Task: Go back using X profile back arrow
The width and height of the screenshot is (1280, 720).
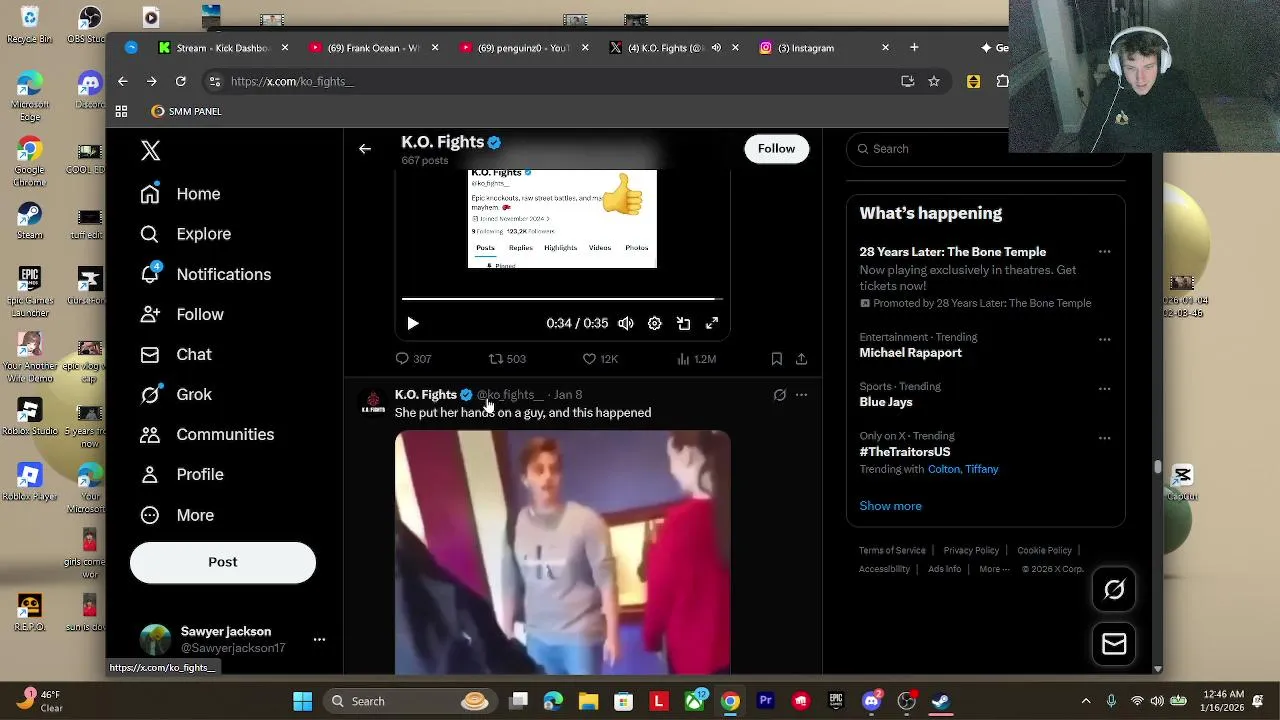Action: coord(365,149)
